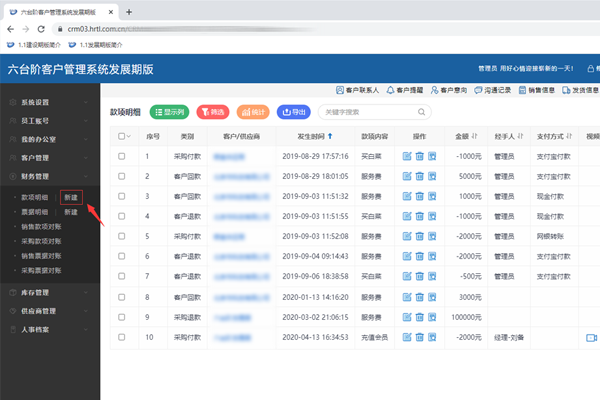Select row 5 checkbox

click(121, 236)
